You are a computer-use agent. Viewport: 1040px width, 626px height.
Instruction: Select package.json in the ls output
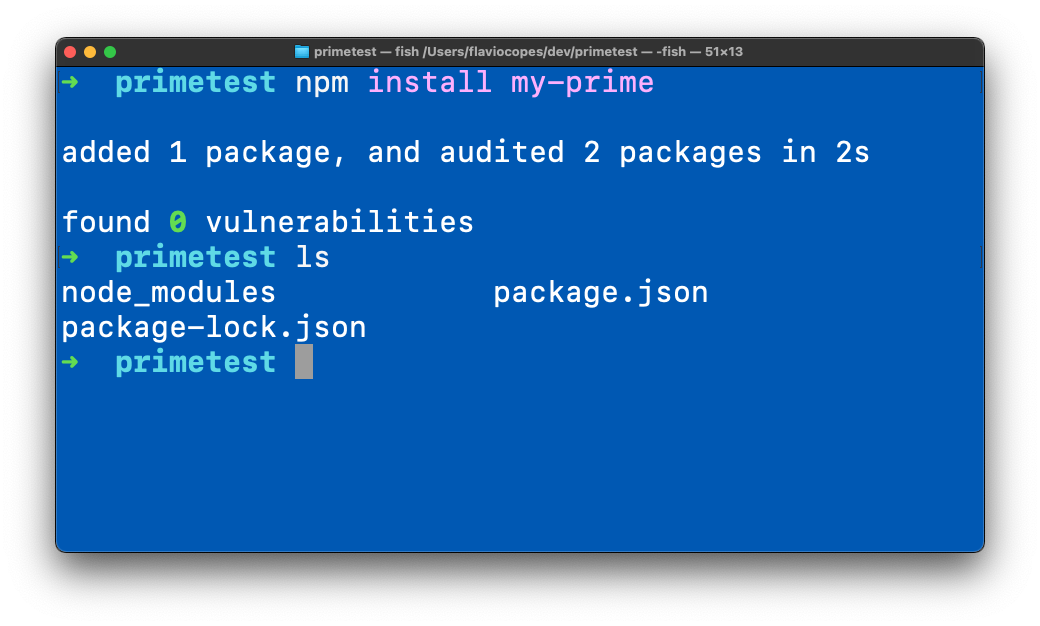coord(600,293)
